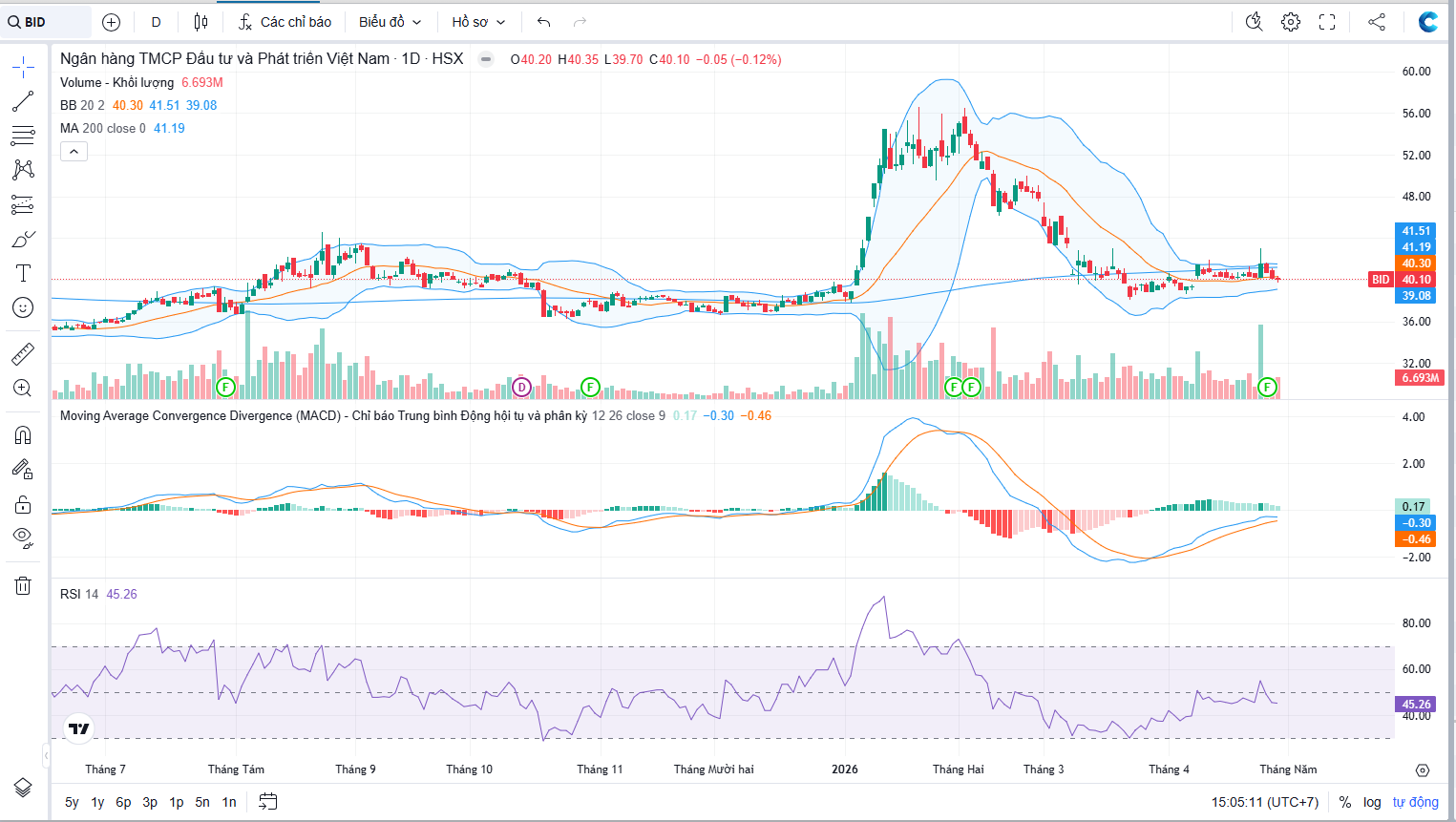Image resolution: width=1456 pixels, height=822 pixels.
Task: Click the BID symbol search box
Action: click(46, 22)
